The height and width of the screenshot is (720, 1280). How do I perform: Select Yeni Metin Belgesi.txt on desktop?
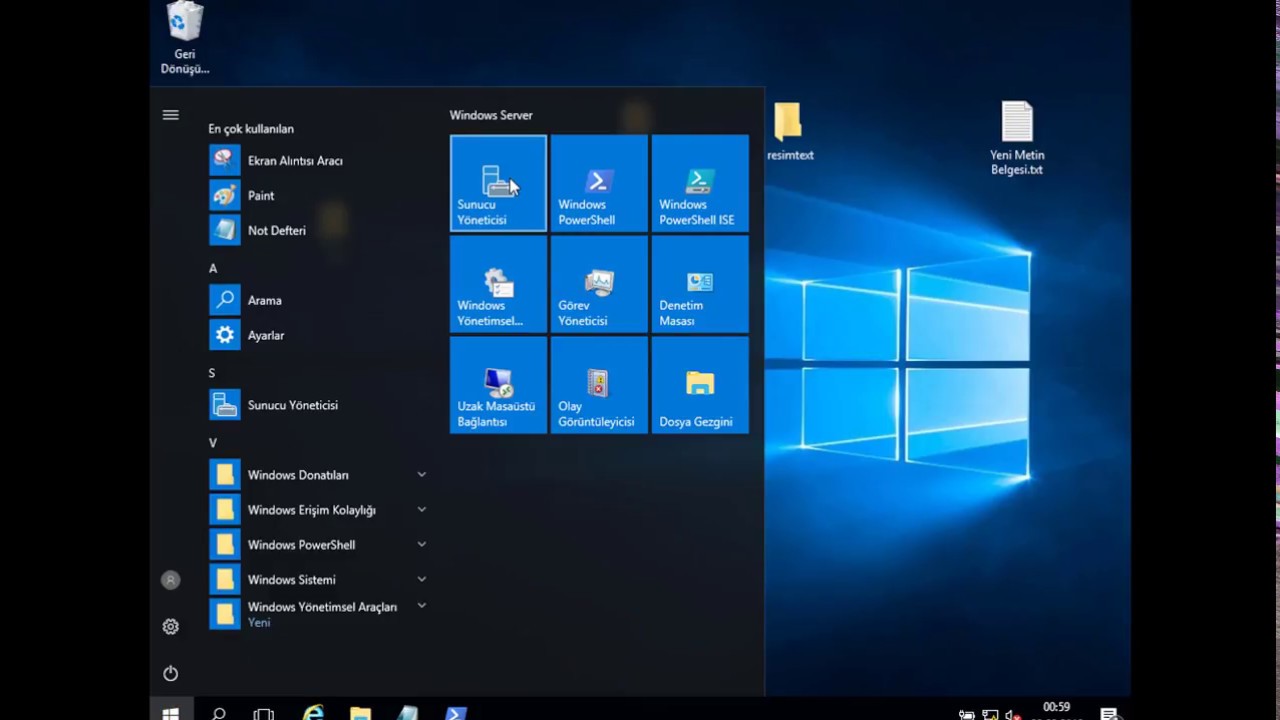pos(1017,138)
